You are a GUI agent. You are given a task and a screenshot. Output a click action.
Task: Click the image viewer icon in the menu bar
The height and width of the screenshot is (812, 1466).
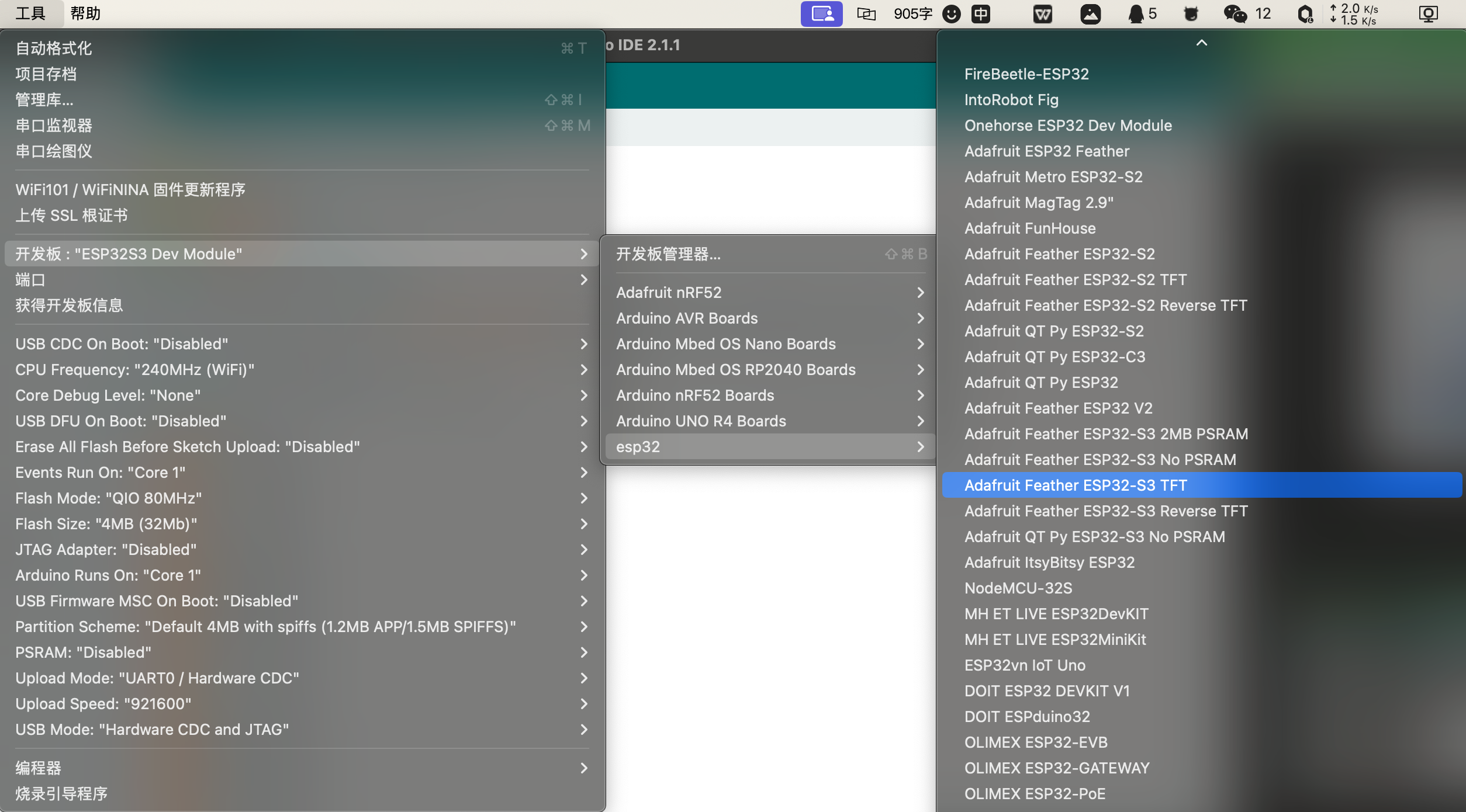coord(1090,13)
